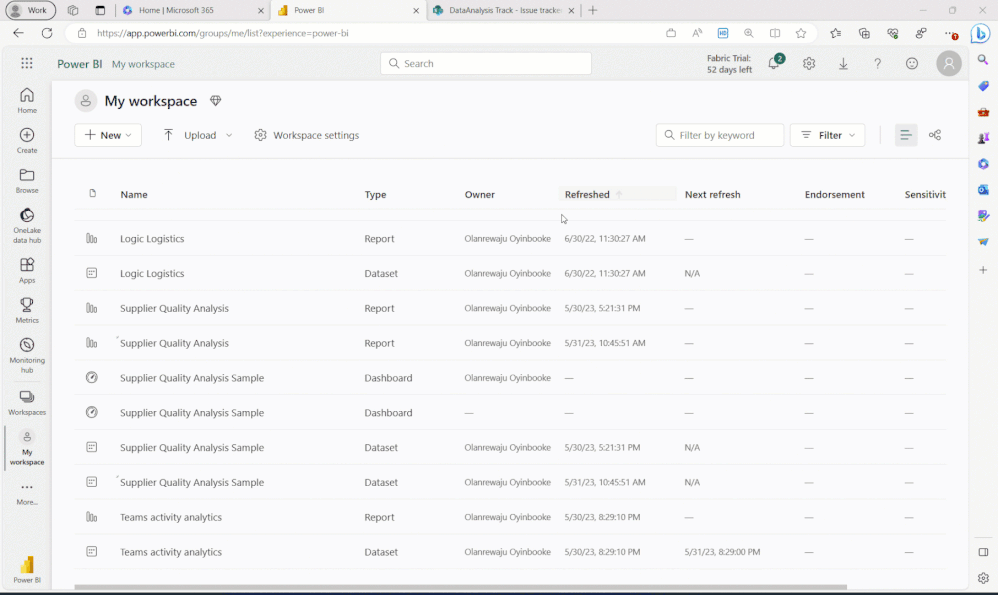Go back in browser

pos(18,33)
